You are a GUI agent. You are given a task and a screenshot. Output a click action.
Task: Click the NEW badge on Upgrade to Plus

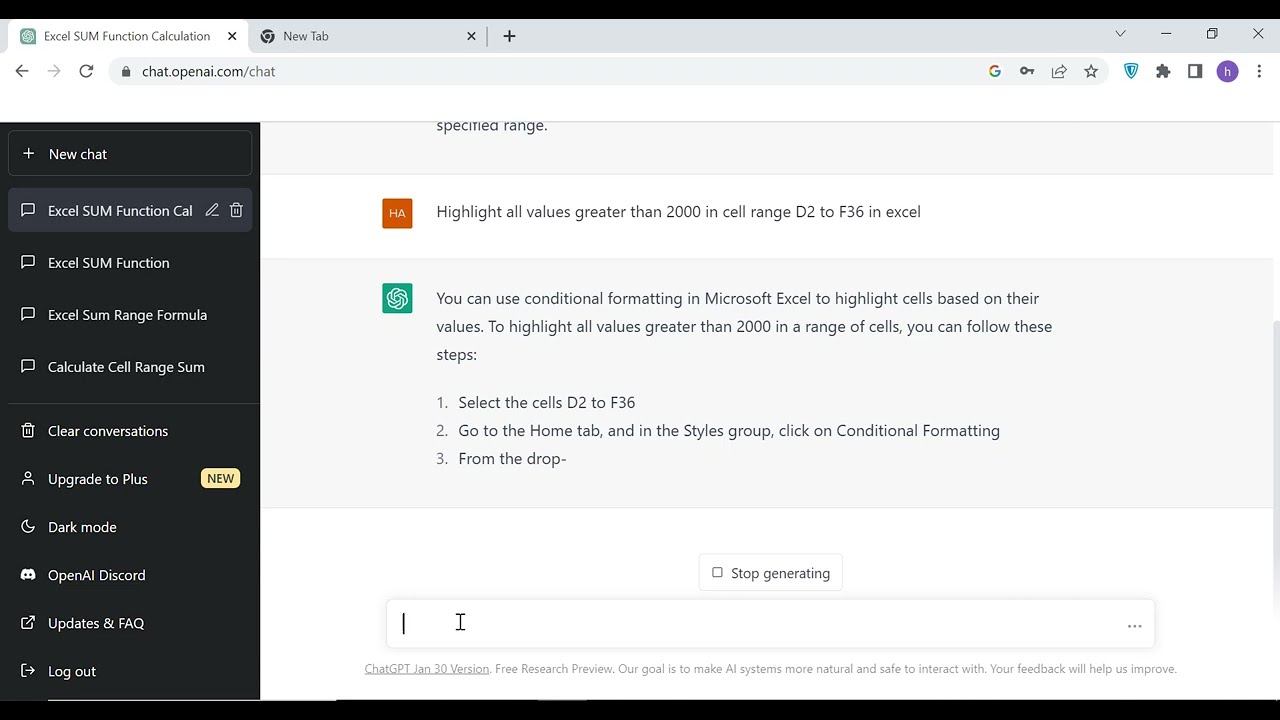coord(220,479)
